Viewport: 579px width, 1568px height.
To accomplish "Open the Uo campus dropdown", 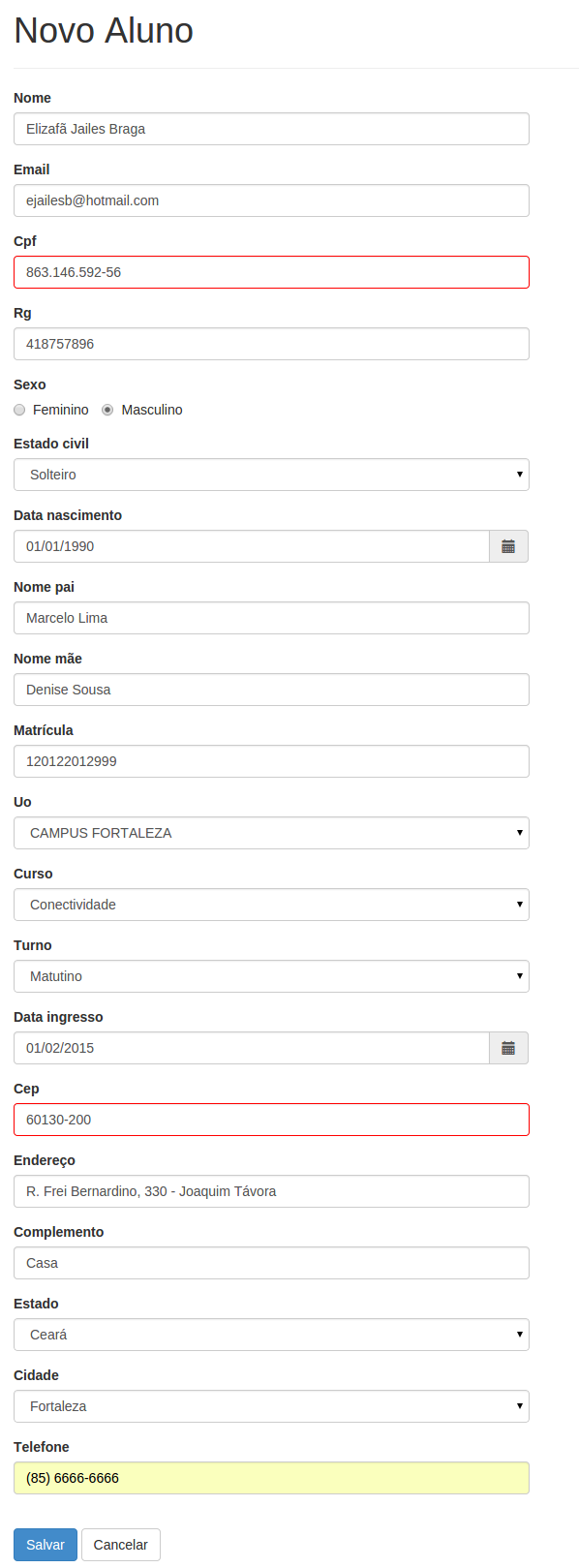I will click(271, 833).
